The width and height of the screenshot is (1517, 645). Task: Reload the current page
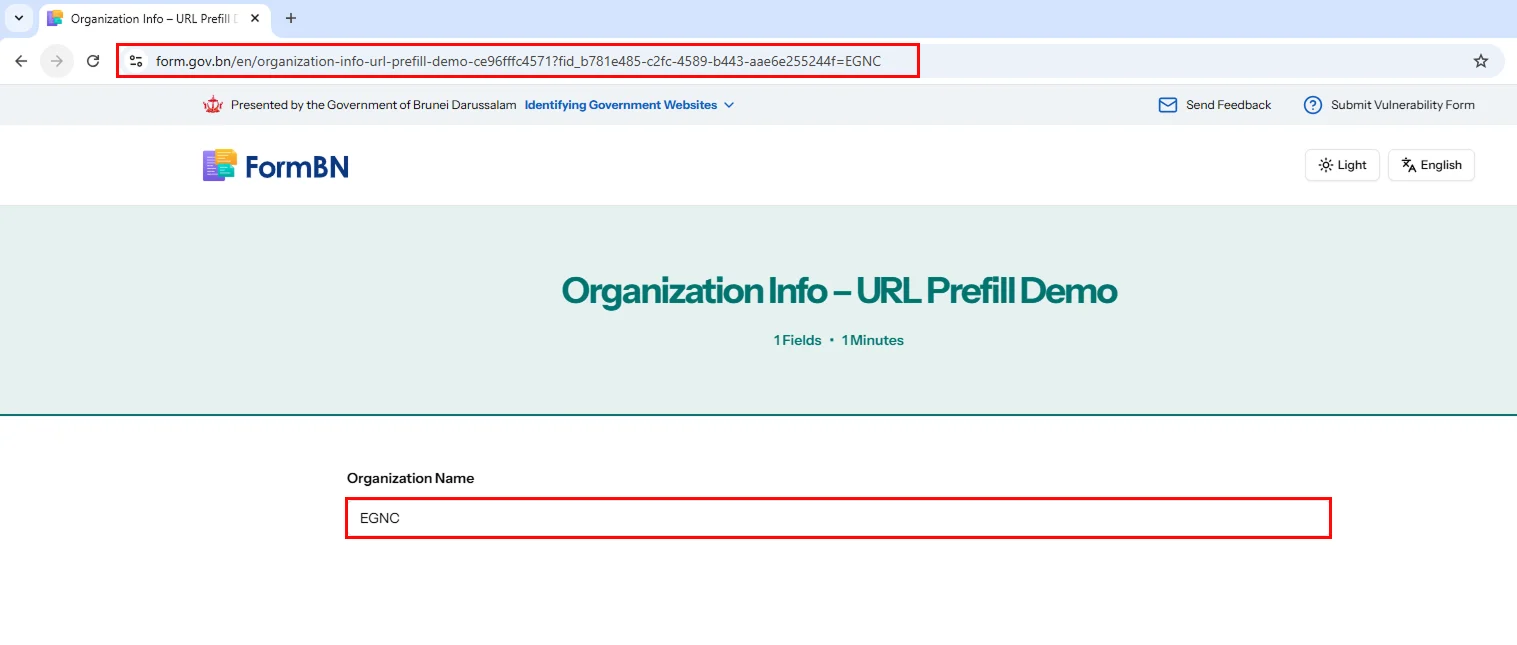click(93, 61)
